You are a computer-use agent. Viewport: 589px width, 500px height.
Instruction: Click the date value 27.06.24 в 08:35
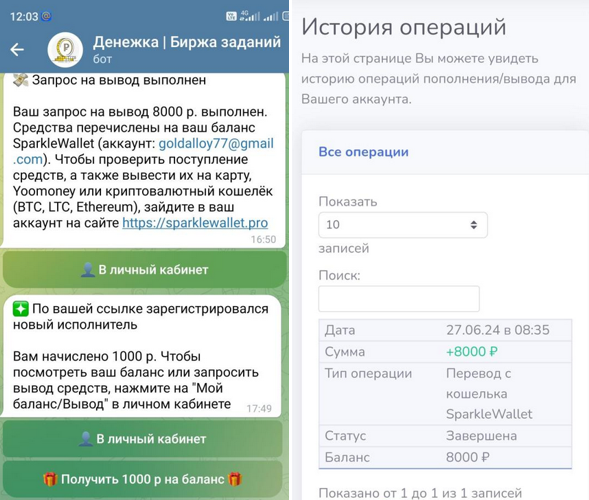498,330
